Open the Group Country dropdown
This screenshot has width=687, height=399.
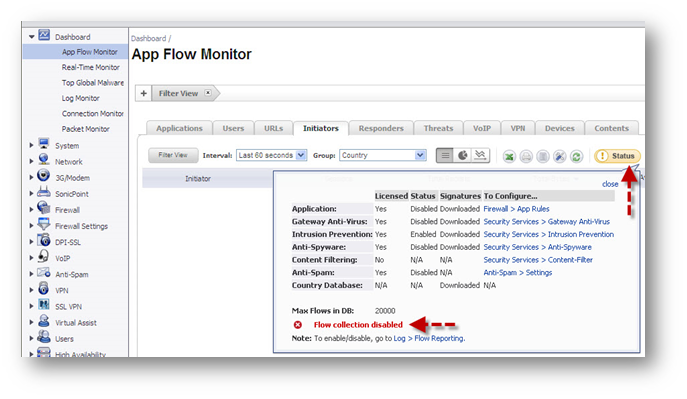382,155
